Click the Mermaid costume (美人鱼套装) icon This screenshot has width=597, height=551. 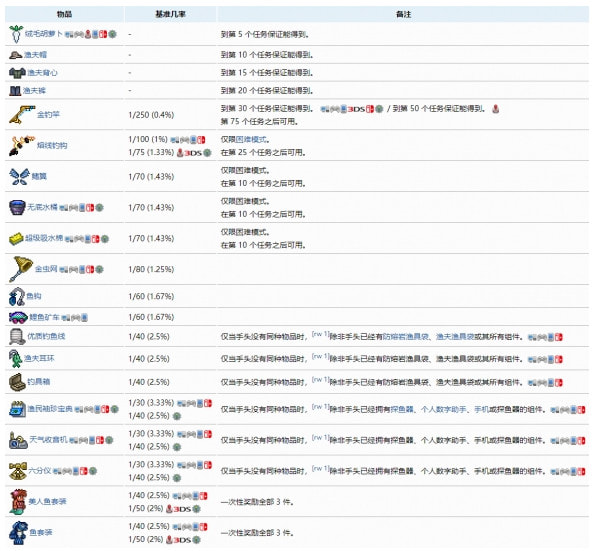18,501
